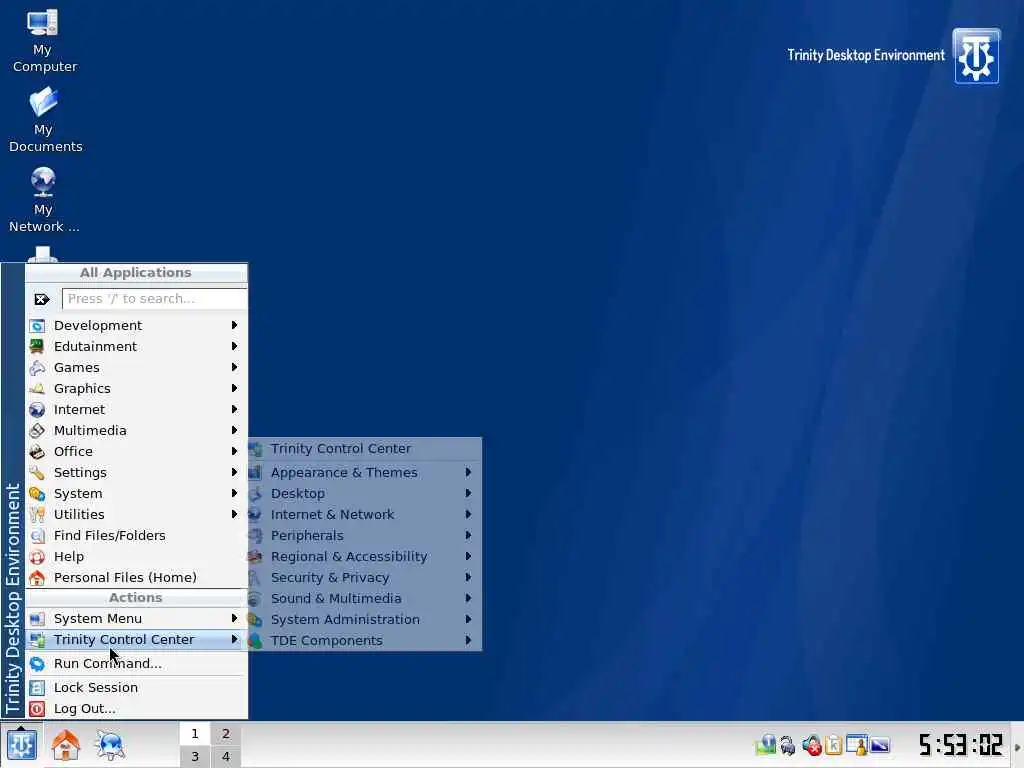This screenshot has width=1024, height=768.
Task: Click the digital clock on the panel
Action: click(x=960, y=744)
